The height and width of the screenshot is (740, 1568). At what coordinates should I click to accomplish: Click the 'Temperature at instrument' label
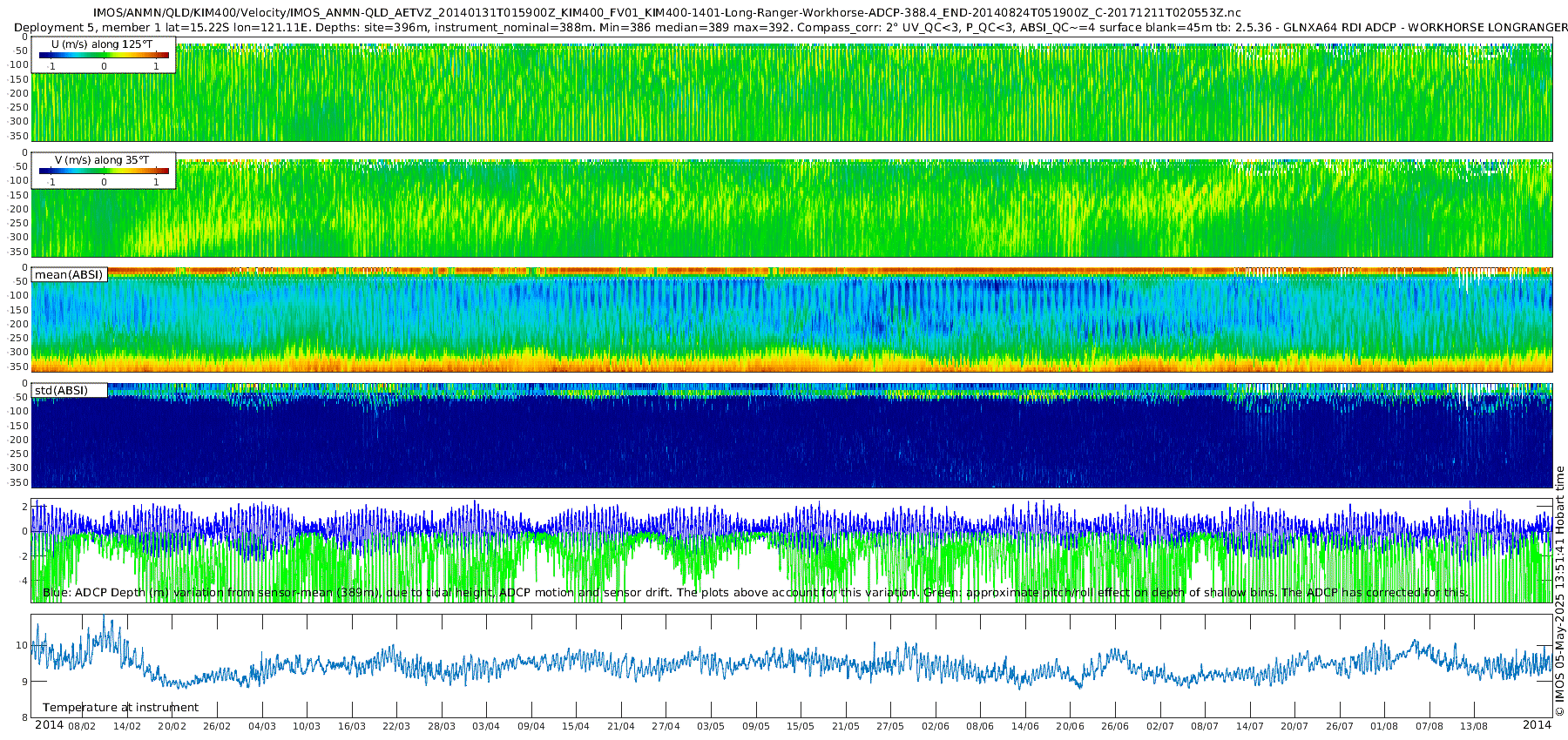(120, 708)
